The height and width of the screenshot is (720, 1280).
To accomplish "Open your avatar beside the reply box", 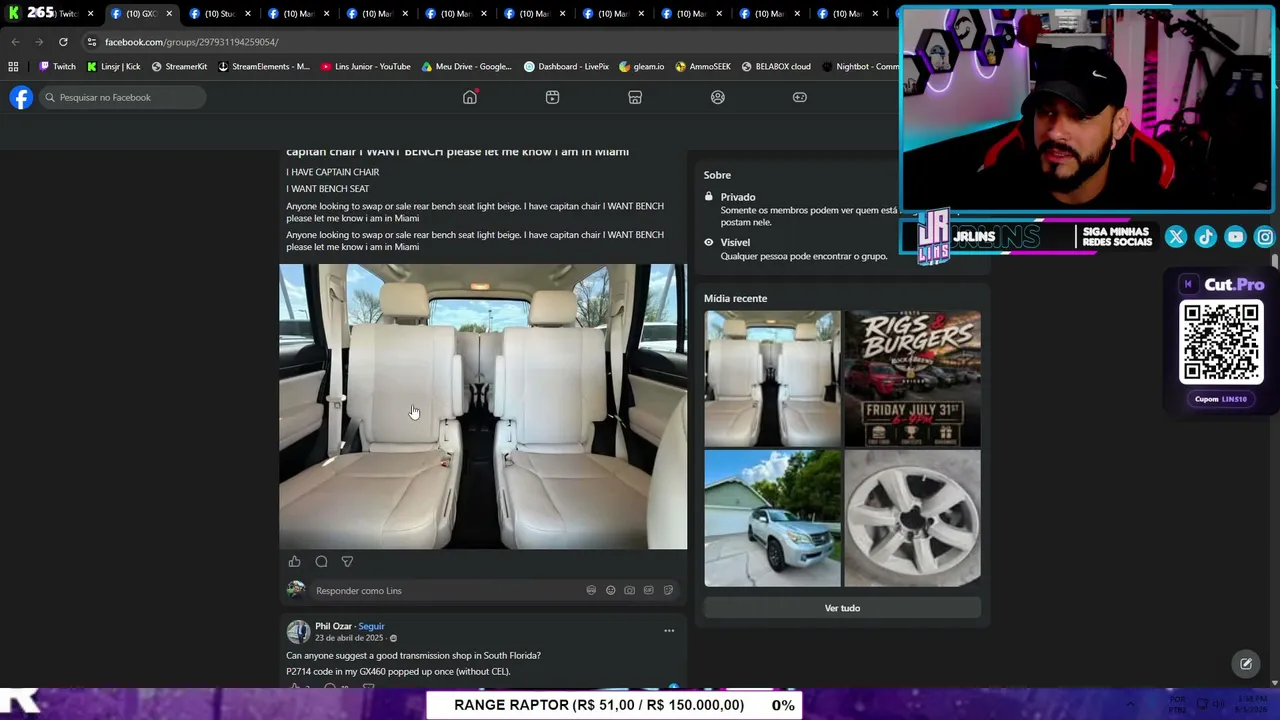I will point(296,590).
